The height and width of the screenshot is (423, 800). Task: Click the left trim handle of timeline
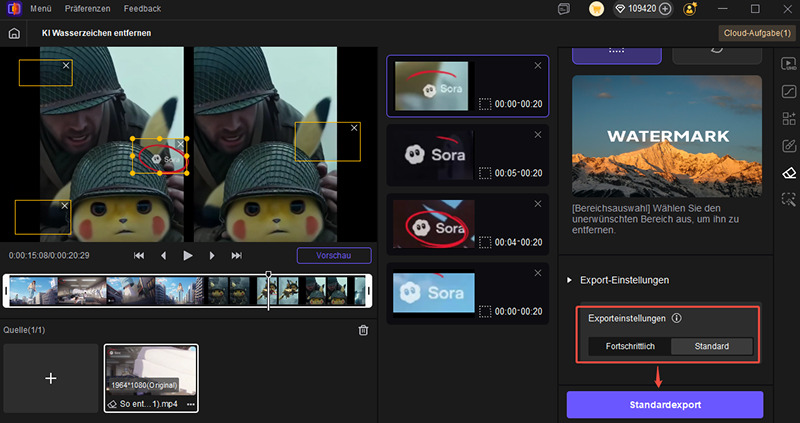6,291
